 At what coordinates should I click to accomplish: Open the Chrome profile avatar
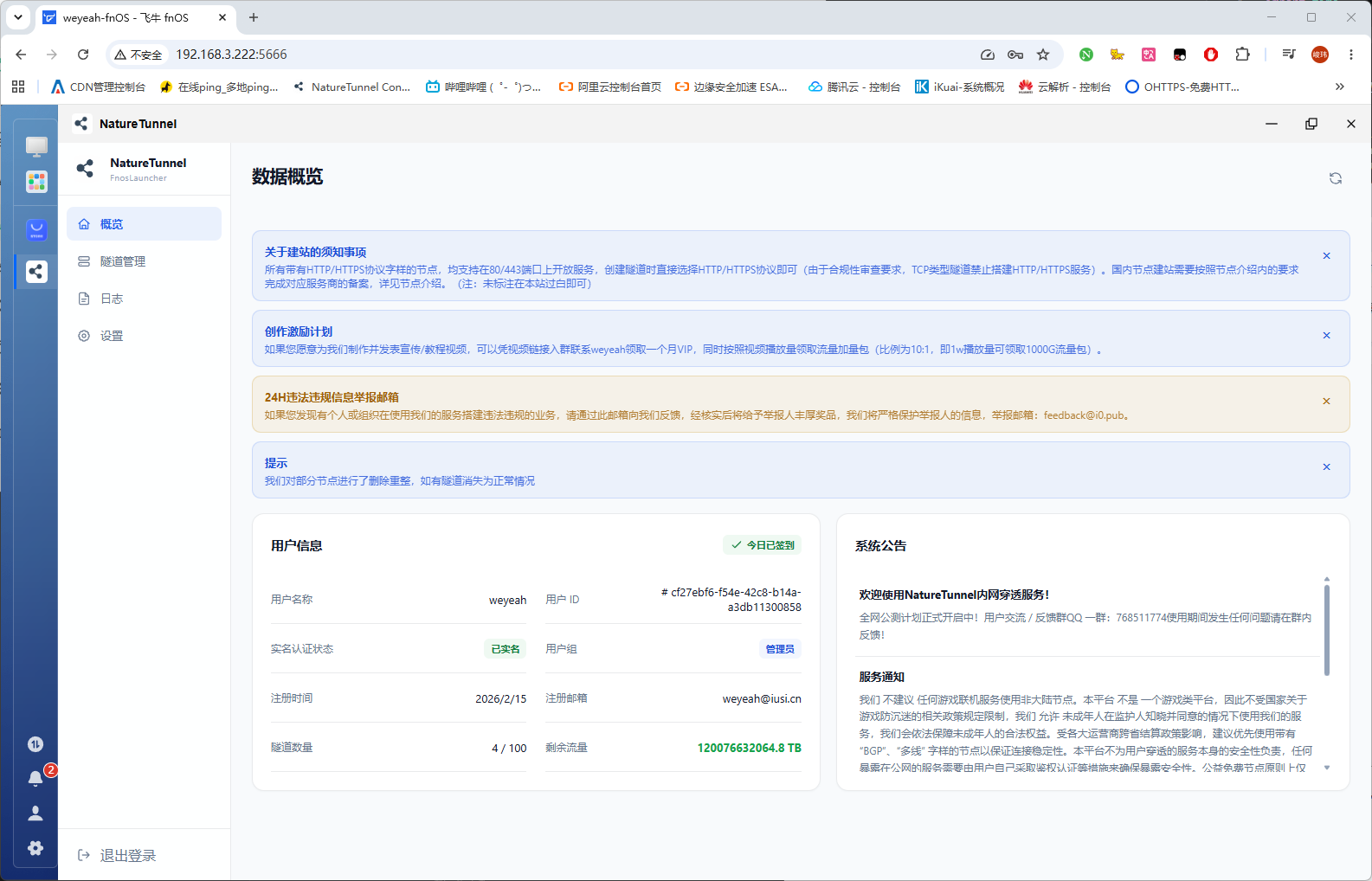pyautogui.click(x=1320, y=55)
